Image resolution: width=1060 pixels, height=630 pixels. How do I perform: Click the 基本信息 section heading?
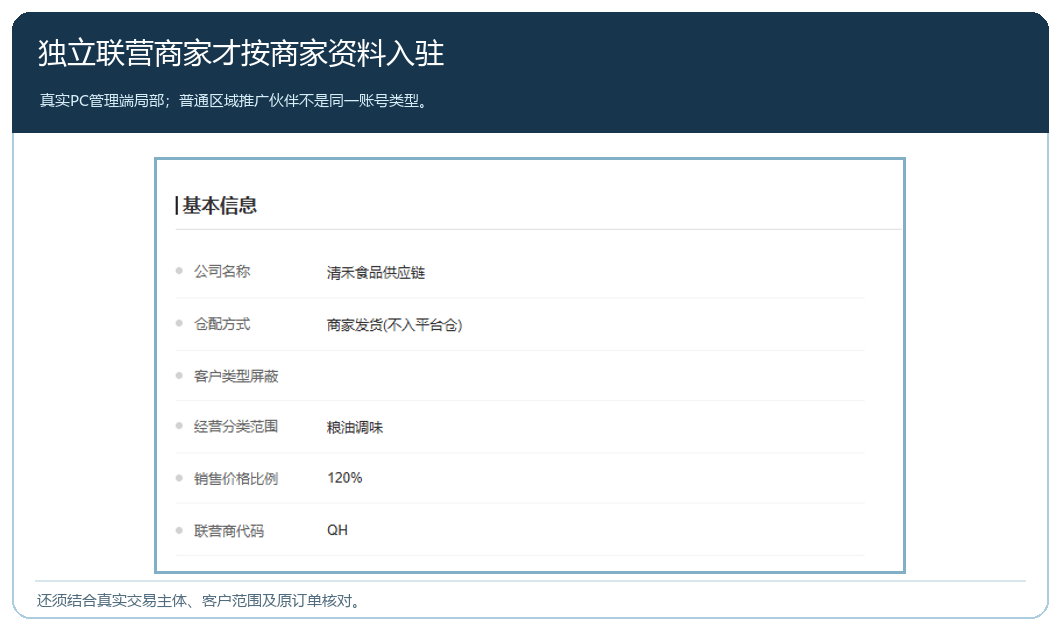coord(220,205)
